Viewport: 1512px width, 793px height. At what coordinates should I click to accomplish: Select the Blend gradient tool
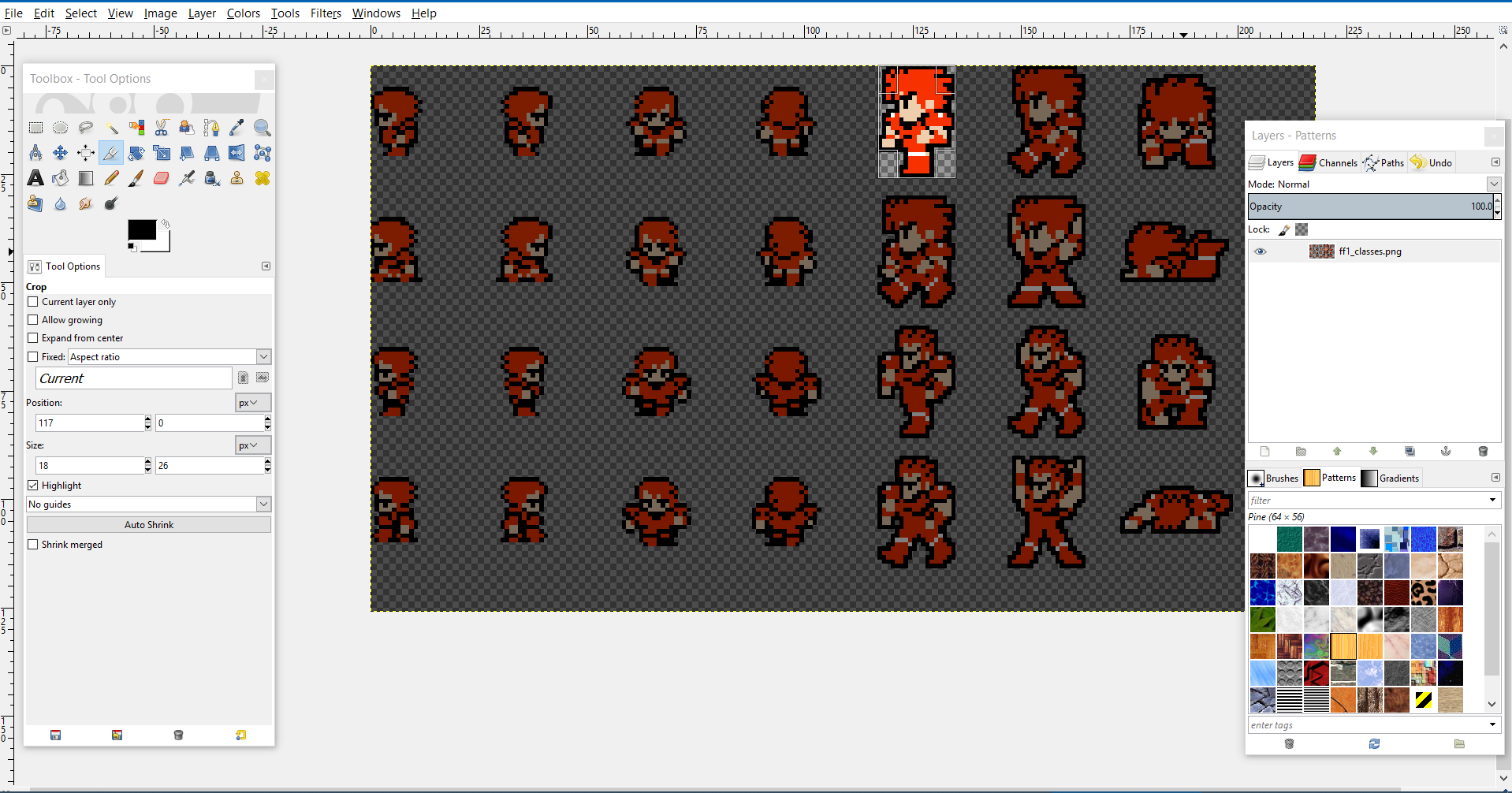click(x=86, y=178)
